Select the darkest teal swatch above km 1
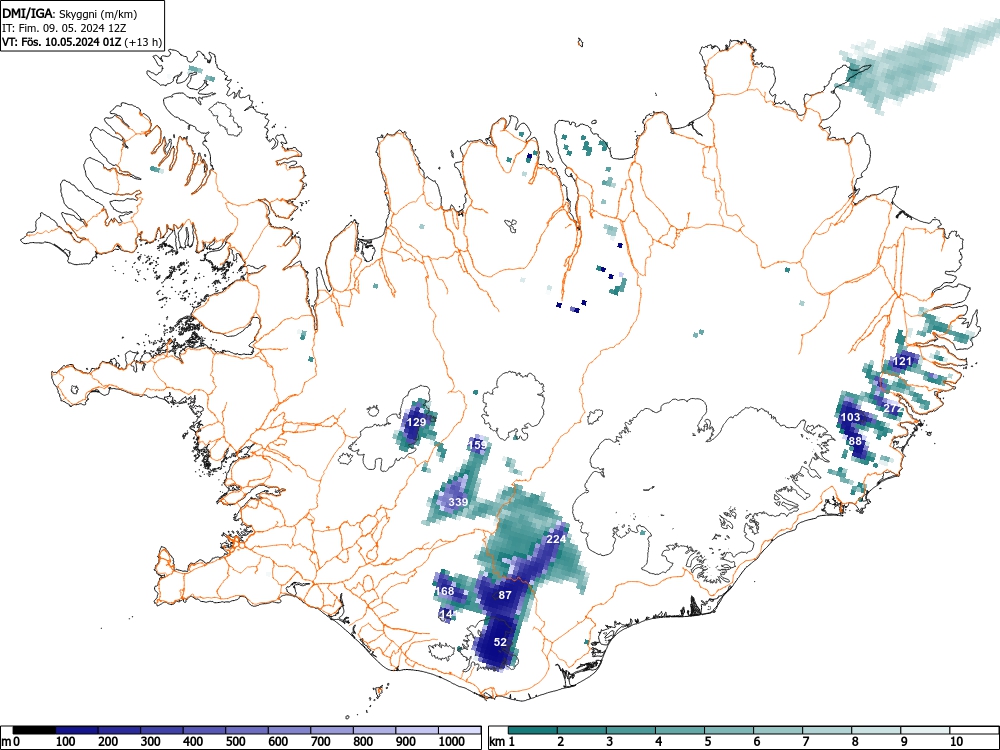 (533, 730)
